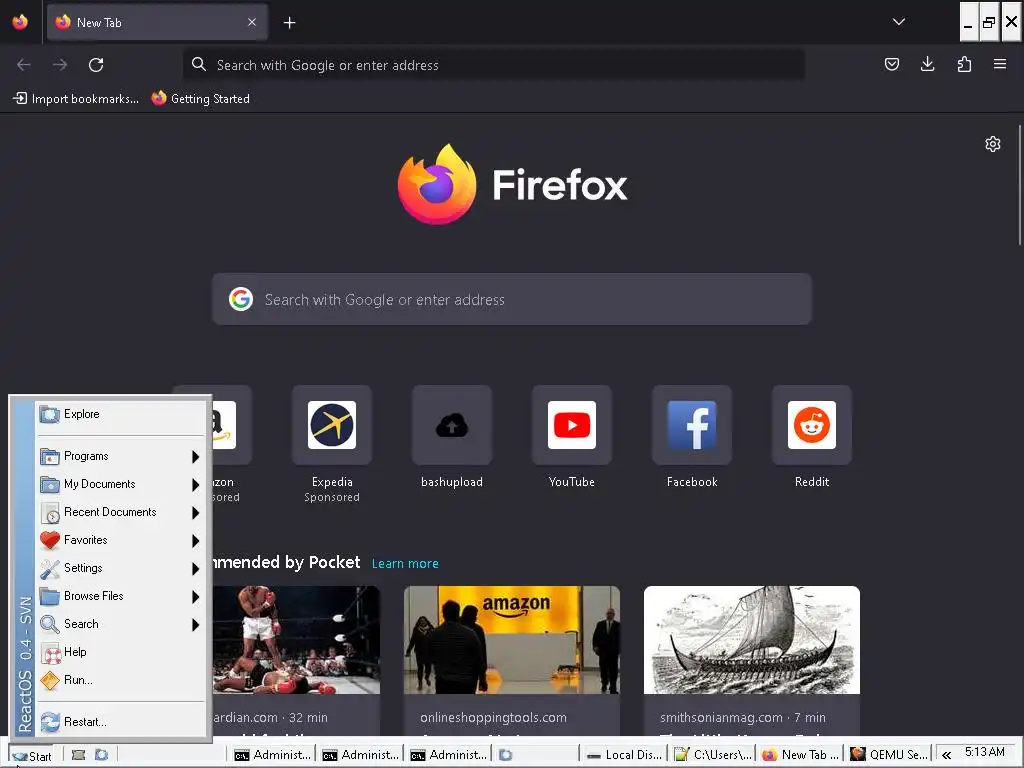Select Favorites in the Start menu
This screenshot has height=768, width=1024.
[x=121, y=540]
